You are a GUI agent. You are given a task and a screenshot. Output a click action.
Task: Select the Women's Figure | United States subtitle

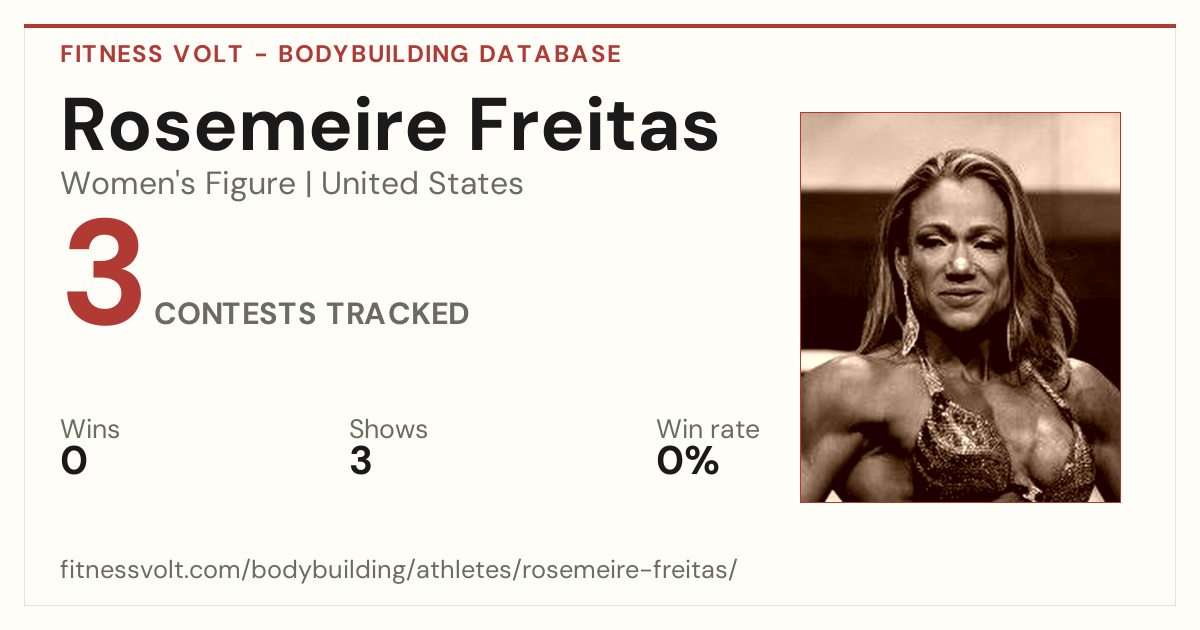(292, 184)
